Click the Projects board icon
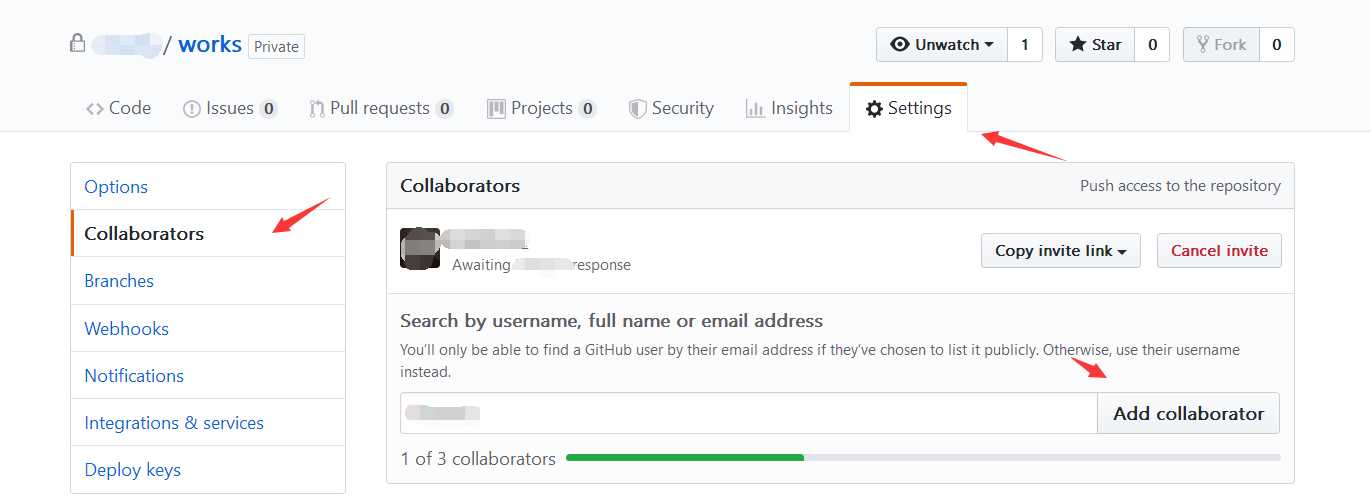Image resolution: width=1370 pixels, height=503 pixels. [x=496, y=109]
